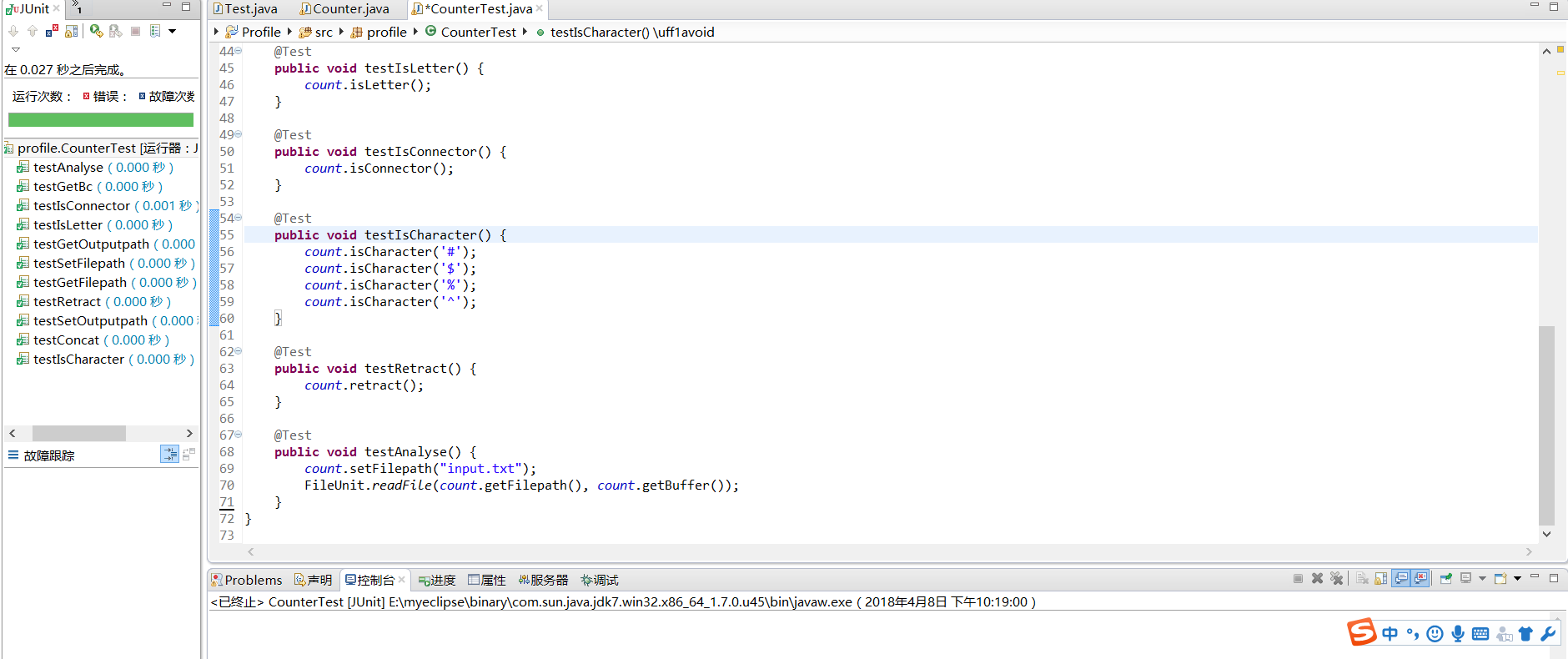The height and width of the screenshot is (659, 1568).
Task: Select CounterTest.java editor tab
Action: tap(475, 8)
